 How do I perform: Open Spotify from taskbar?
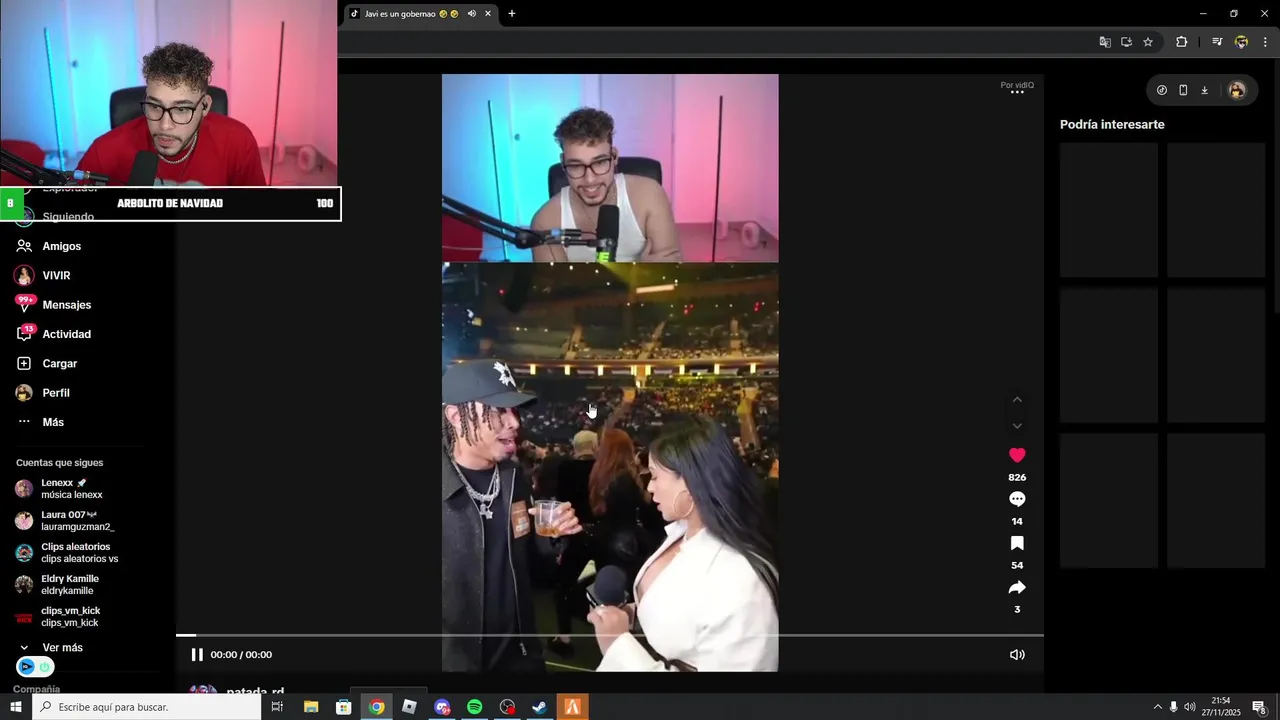475,707
